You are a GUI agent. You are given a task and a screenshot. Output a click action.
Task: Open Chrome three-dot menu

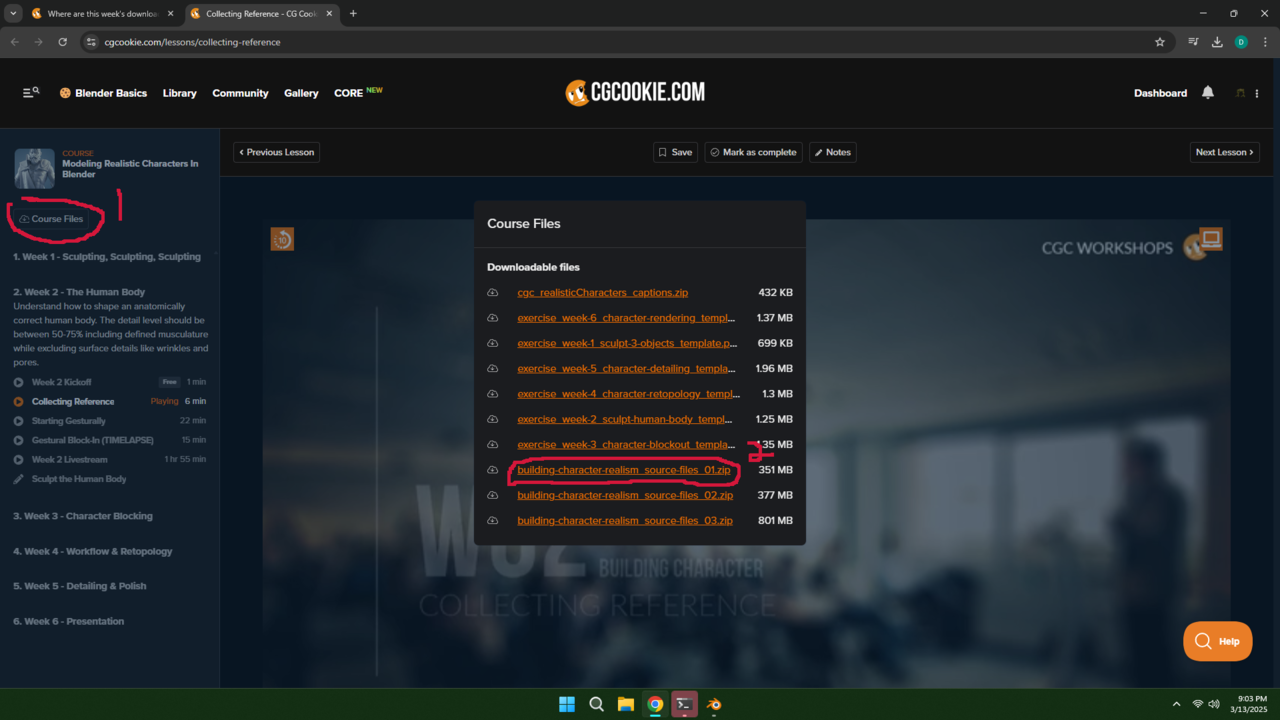coord(1265,42)
